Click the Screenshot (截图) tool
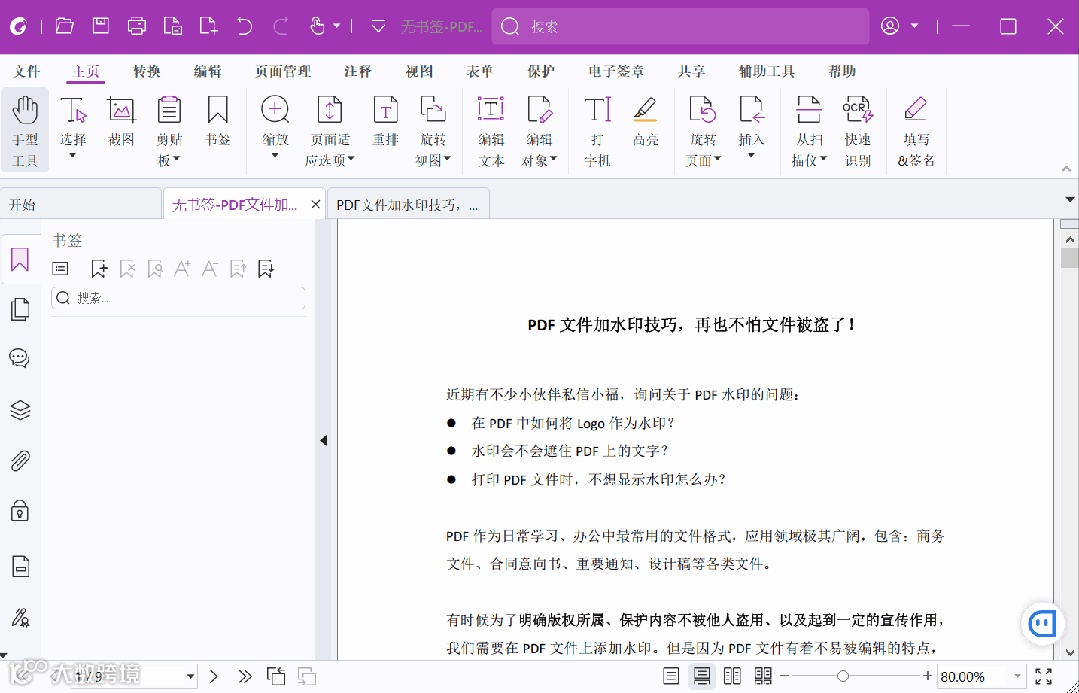1079x693 pixels. [121, 122]
